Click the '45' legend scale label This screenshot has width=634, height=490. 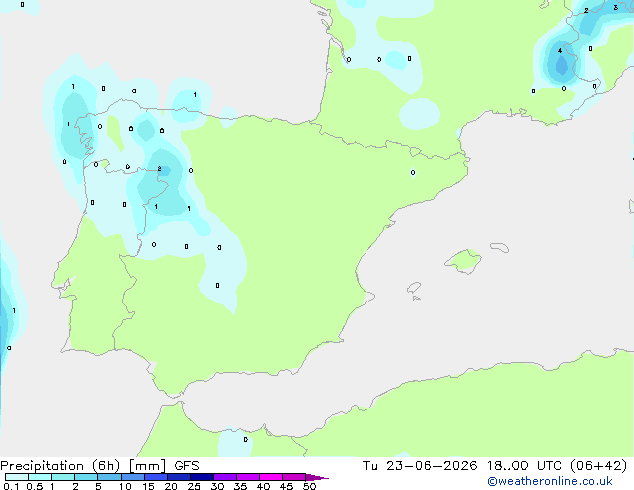point(286,486)
